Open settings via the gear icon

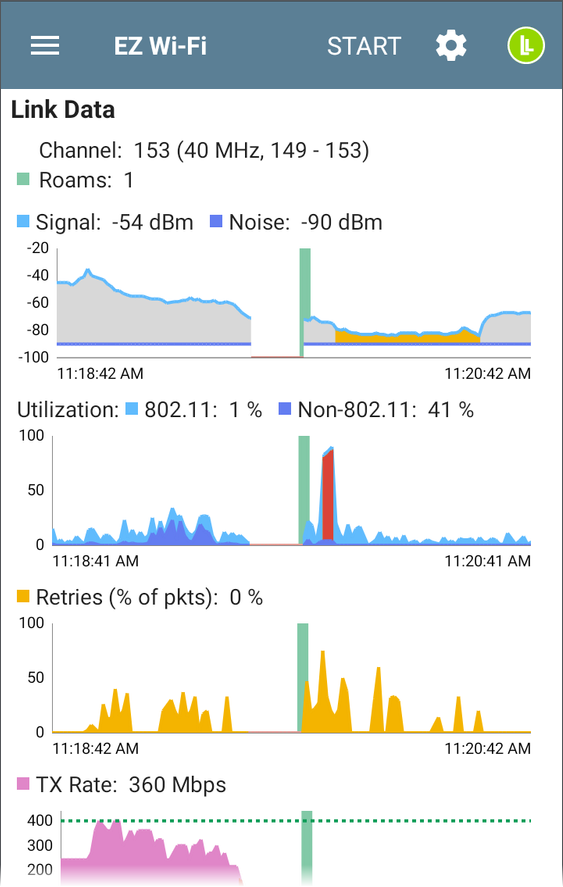point(451,46)
